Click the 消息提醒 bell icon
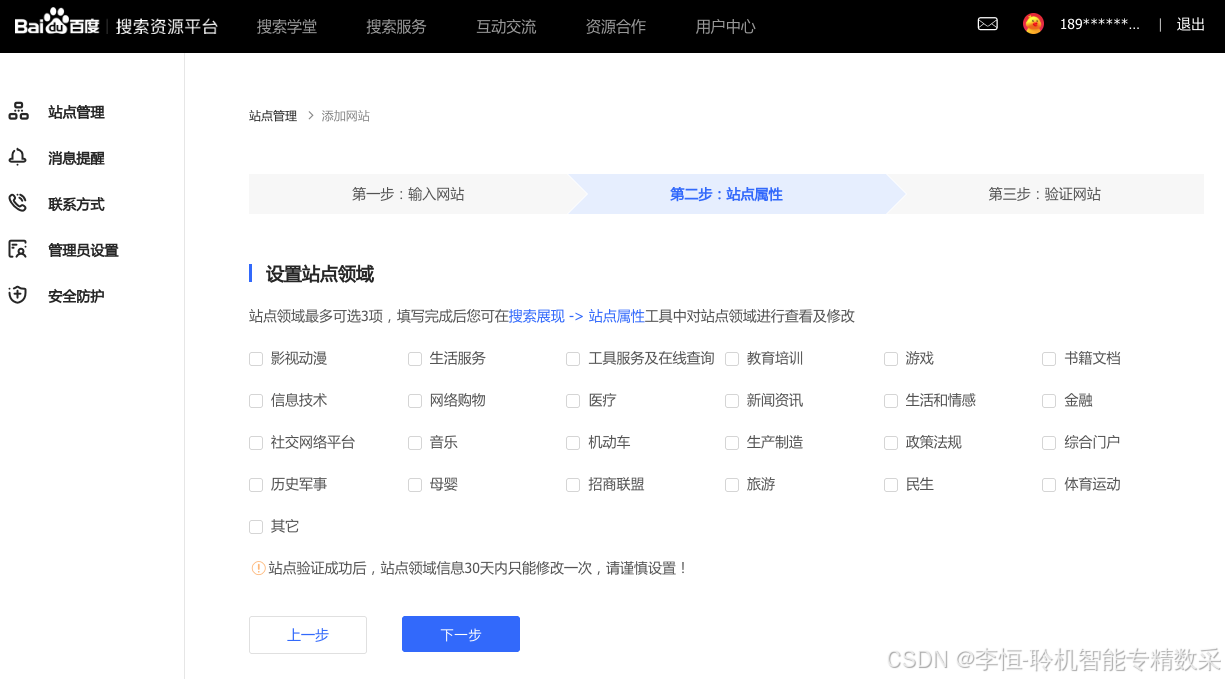 coord(18,157)
